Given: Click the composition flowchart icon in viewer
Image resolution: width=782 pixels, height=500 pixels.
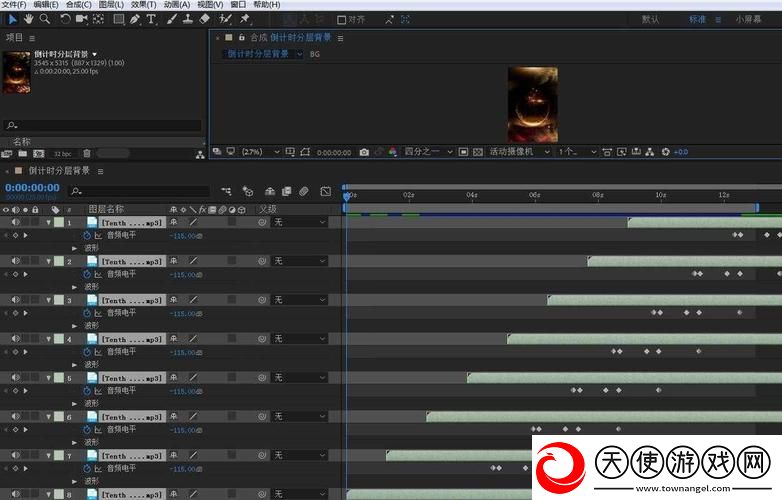Looking at the screenshot, I should coord(649,152).
